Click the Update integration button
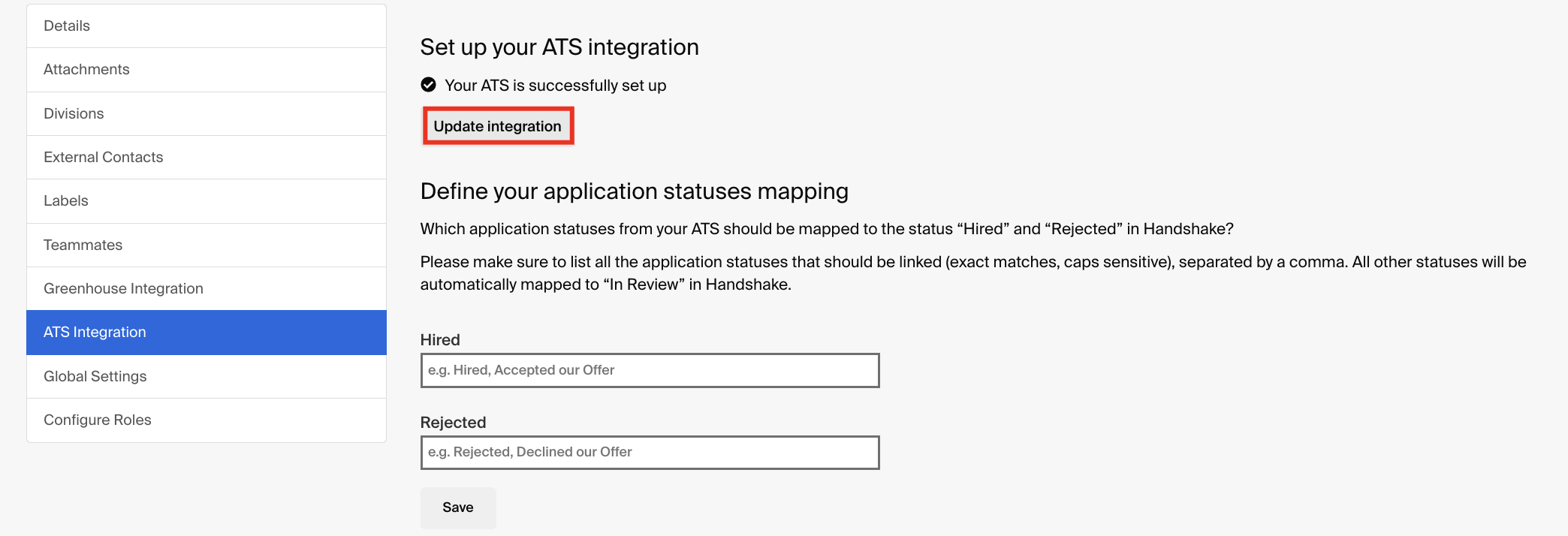Viewport: 1568px width, 536px height. (498, 126)
